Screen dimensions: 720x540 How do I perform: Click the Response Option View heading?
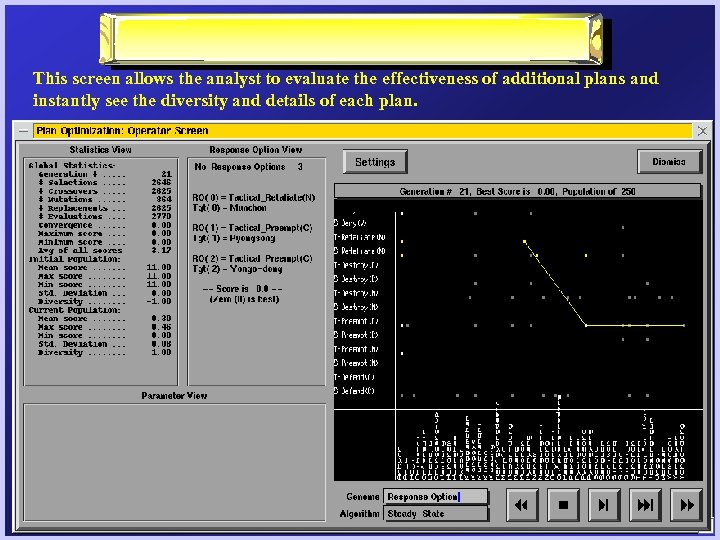tap(255, 150)
